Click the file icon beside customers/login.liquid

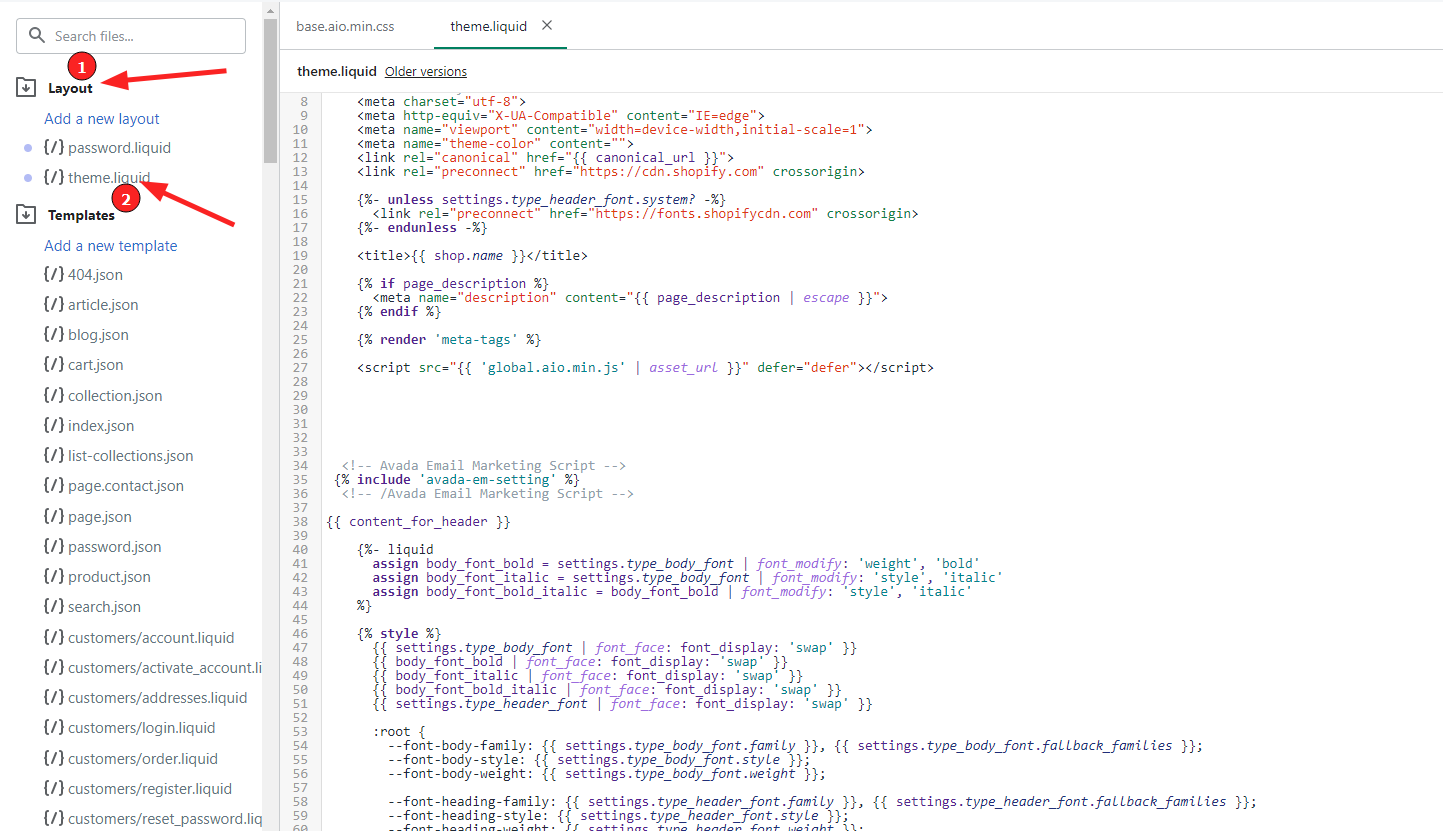point(54,727)
